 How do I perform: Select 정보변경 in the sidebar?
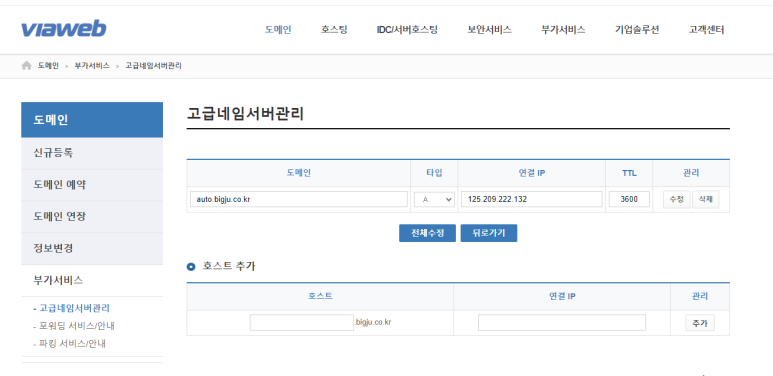[x=92, y=248]
